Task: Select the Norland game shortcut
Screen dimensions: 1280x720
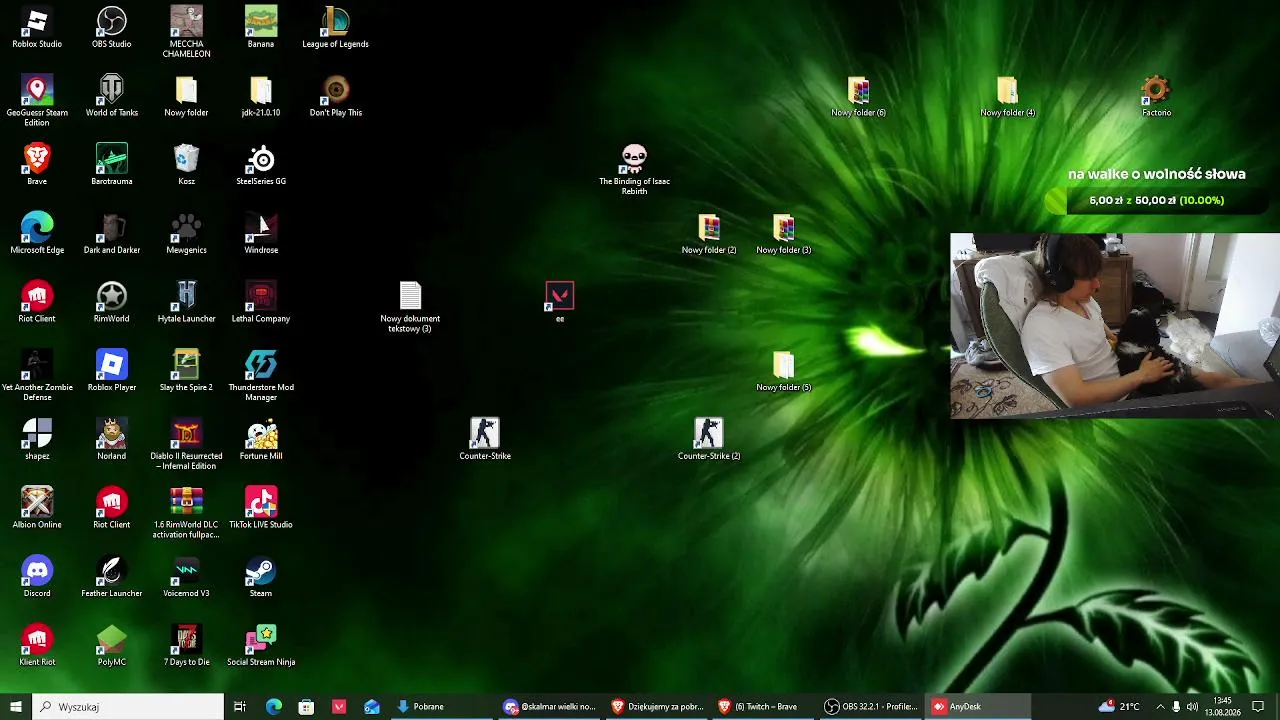Action: [112, 440]
